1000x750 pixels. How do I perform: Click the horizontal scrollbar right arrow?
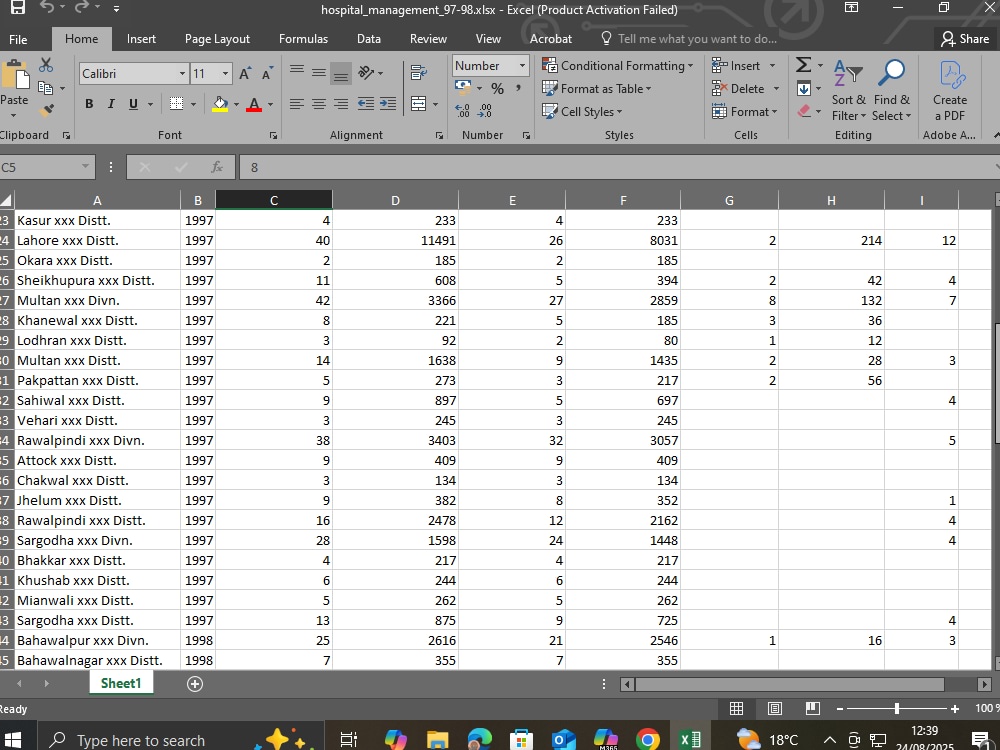(985, 684)
